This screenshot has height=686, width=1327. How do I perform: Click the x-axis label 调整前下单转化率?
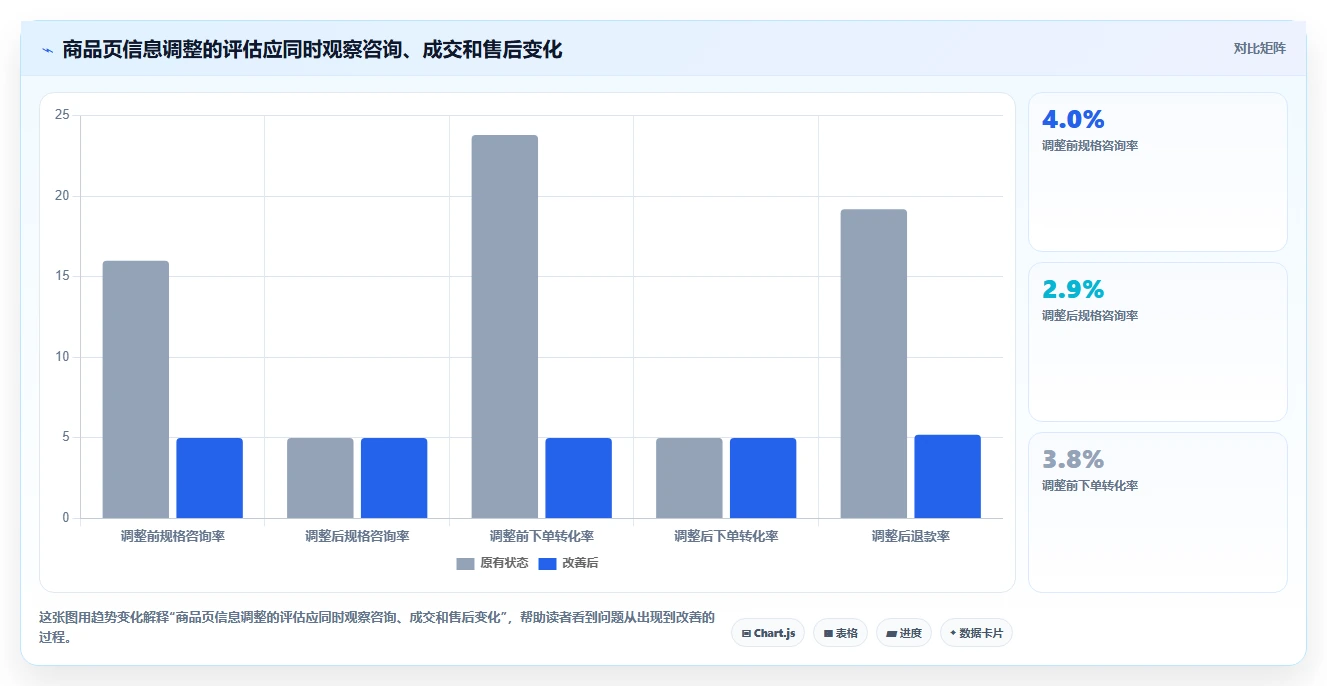542,536
